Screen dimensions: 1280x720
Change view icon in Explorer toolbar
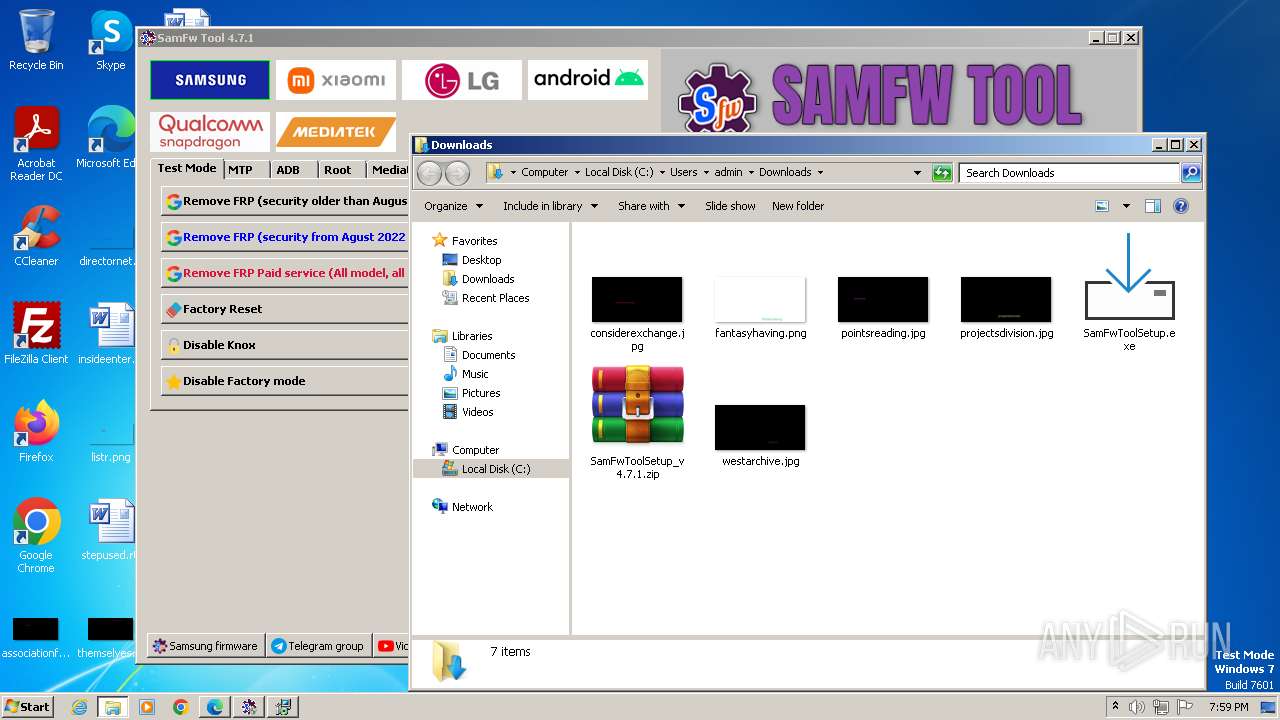click(1102, 206)
